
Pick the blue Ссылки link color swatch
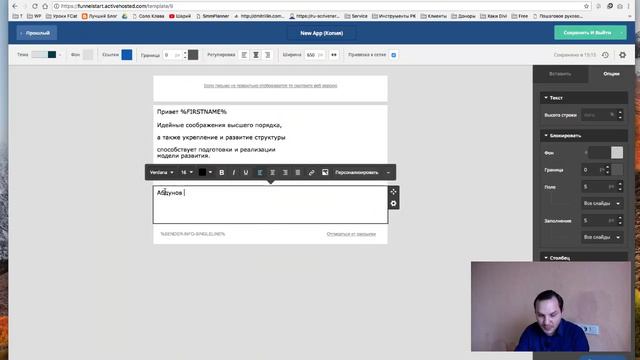pyautogui.click(x=127, y=55)
